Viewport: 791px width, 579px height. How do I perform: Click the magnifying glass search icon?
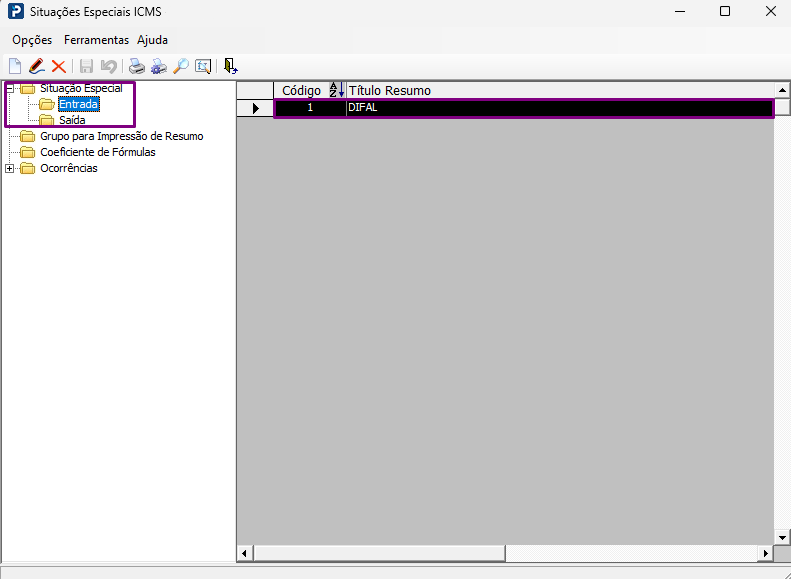click(x=181, y=66)
